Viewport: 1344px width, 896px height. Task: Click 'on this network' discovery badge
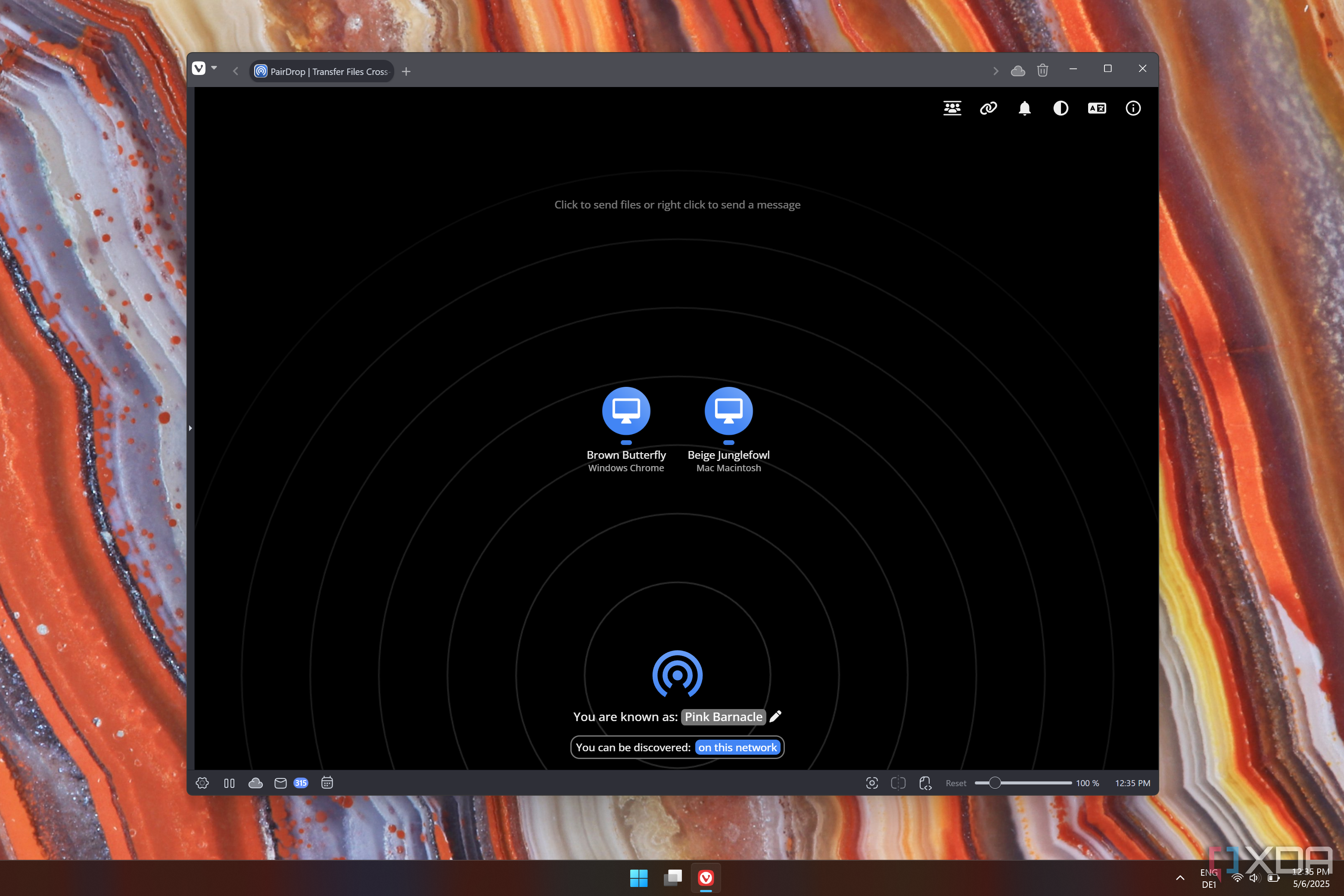click(x=737, y=747)
